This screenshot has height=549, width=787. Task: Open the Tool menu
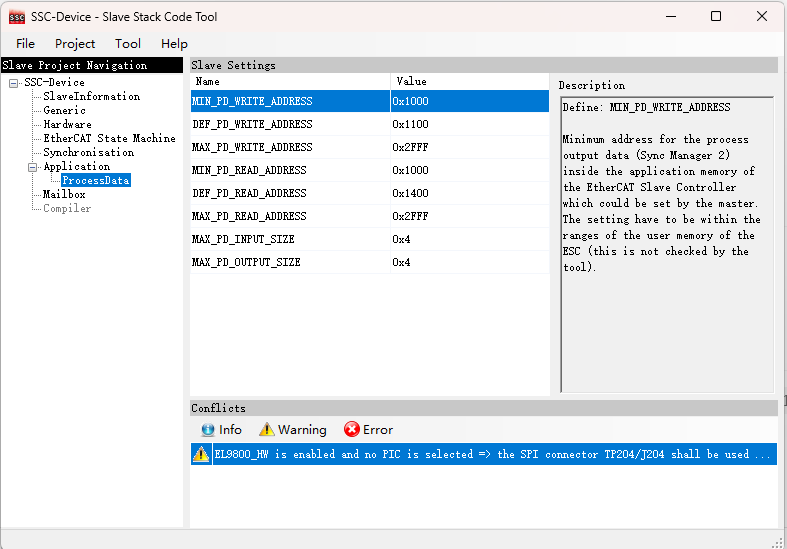127,44
